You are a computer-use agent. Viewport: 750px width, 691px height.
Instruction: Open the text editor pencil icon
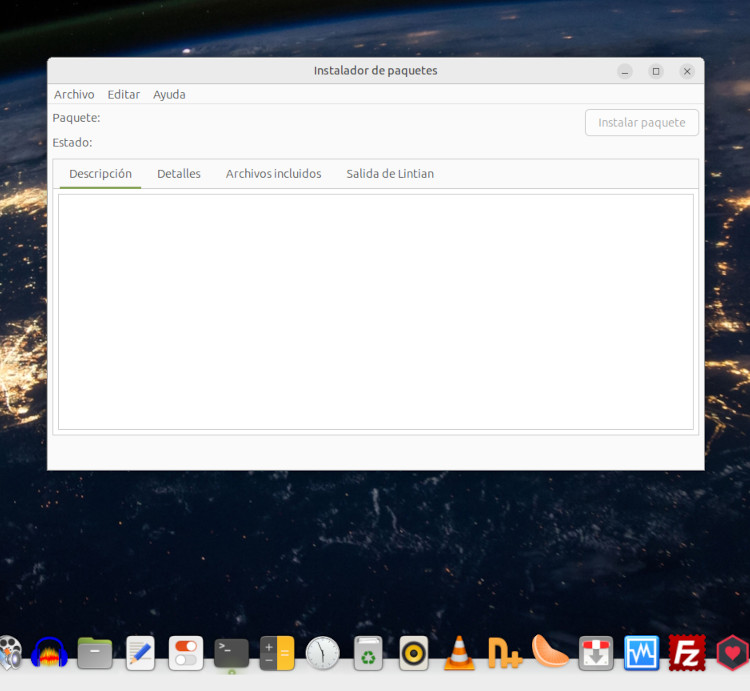pos(140,653)
